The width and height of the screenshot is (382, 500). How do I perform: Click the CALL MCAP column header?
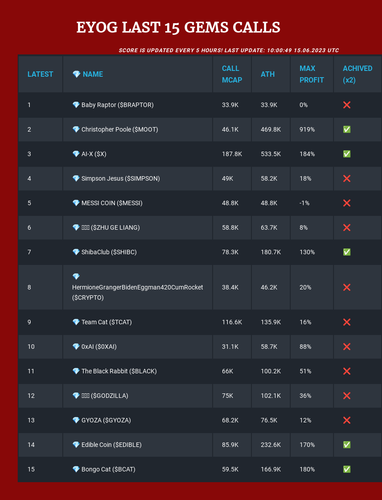point(232,74)
